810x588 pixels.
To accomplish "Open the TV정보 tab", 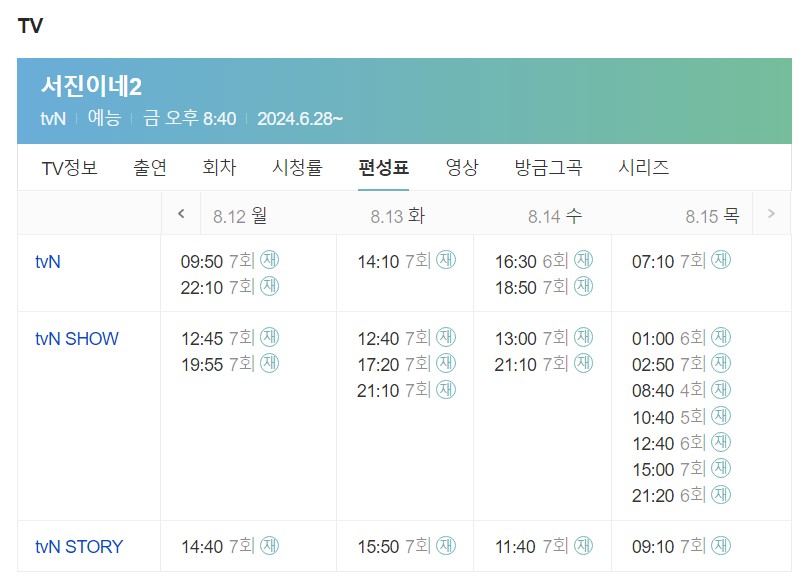I will (70, 167).
